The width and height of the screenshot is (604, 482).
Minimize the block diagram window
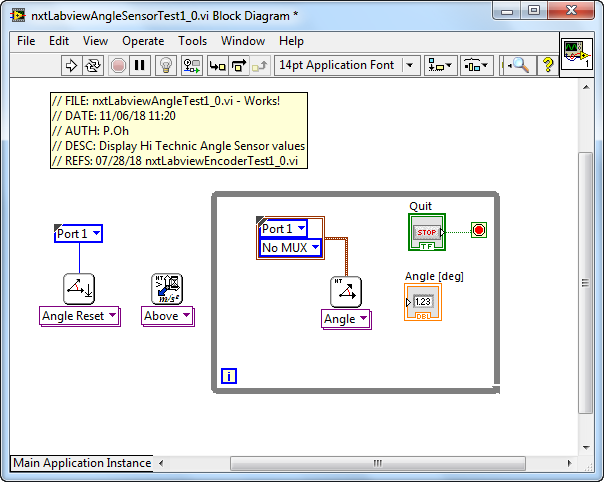pos(507,12)
